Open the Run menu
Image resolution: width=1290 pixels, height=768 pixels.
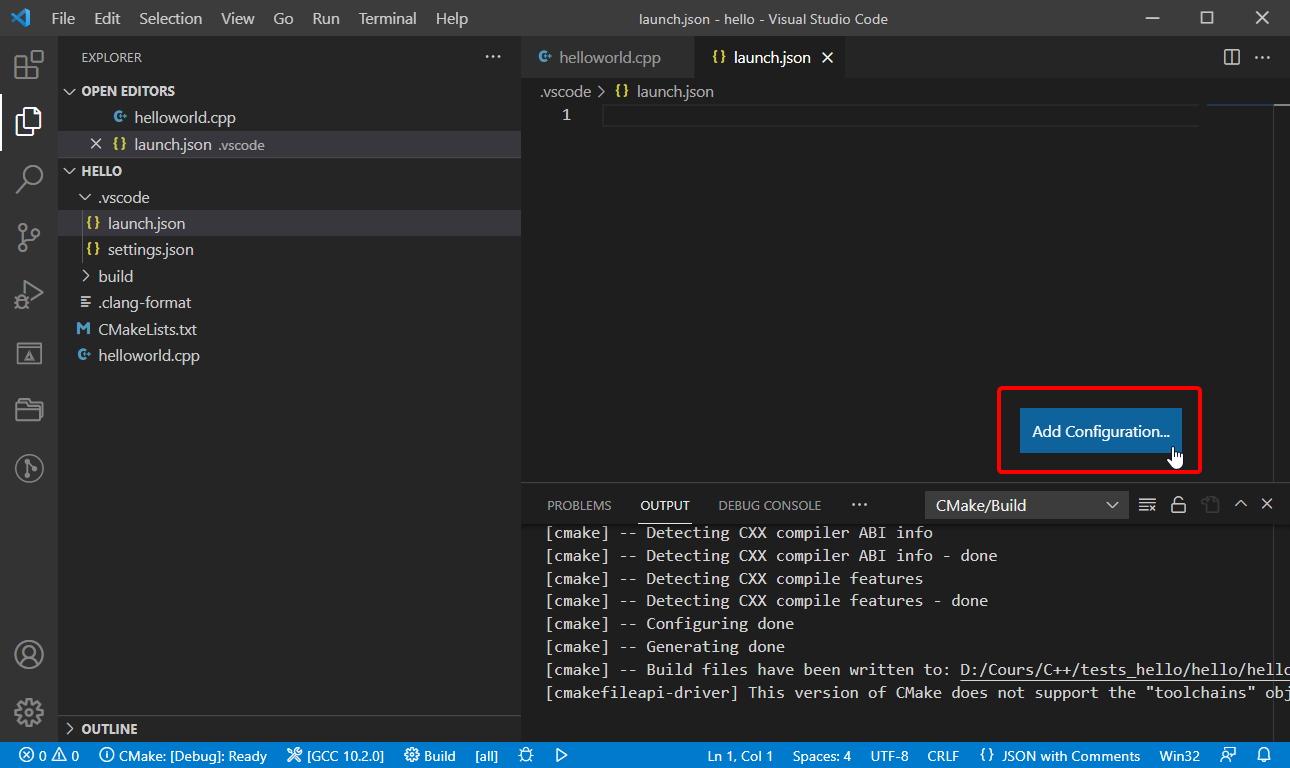point(326,18)
